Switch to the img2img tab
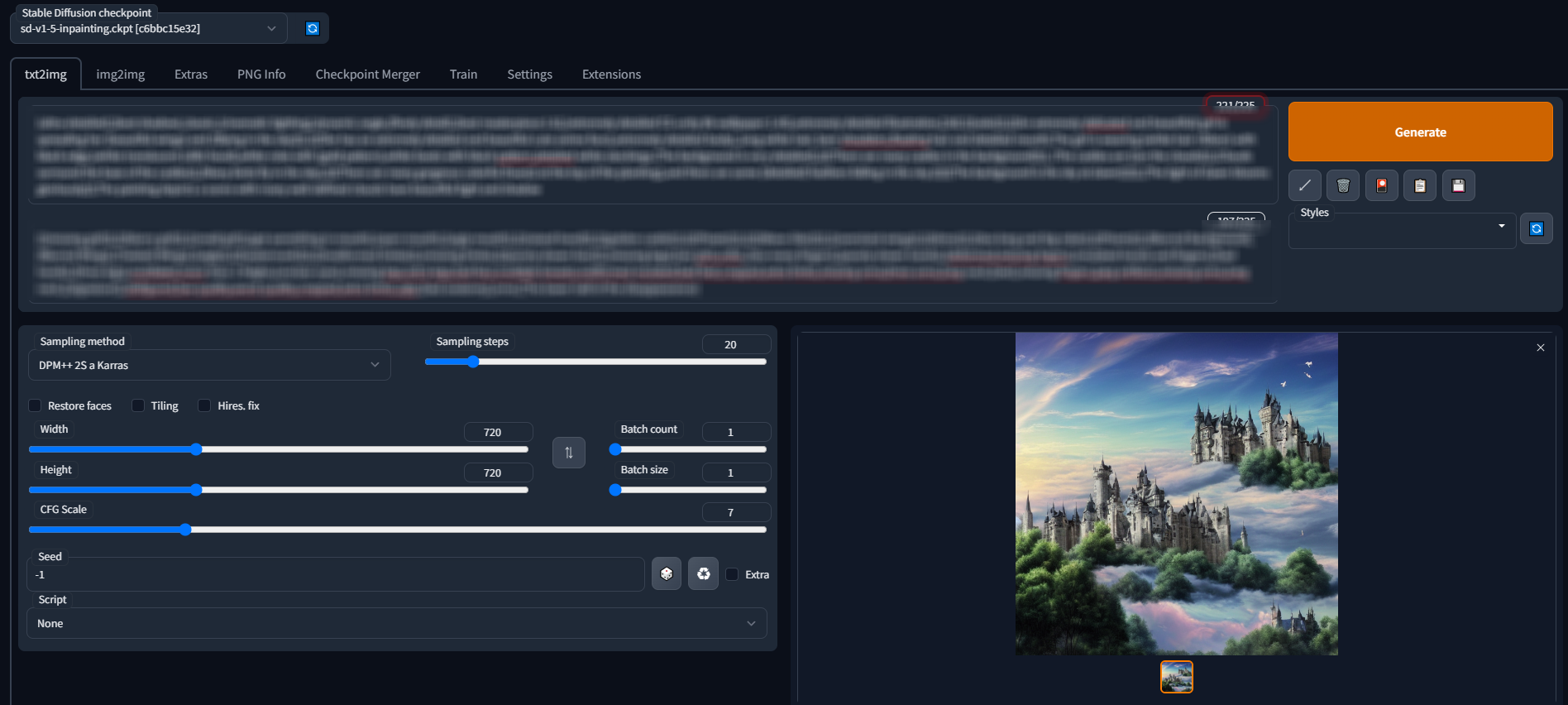 click(x=121, y=74)
